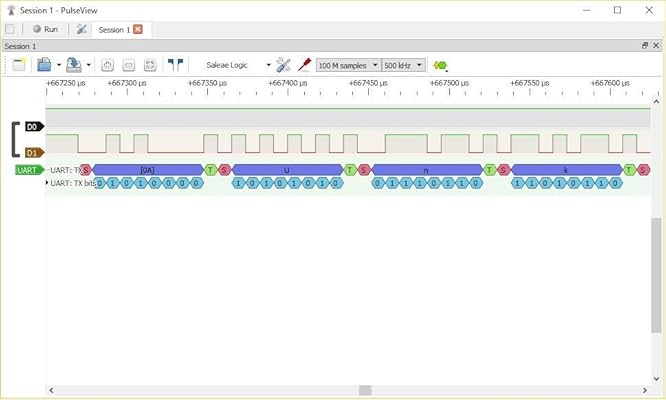The height and width of the screenshot is (400, 666).
Task: Close the Session 1 tab
Action: 138,29
